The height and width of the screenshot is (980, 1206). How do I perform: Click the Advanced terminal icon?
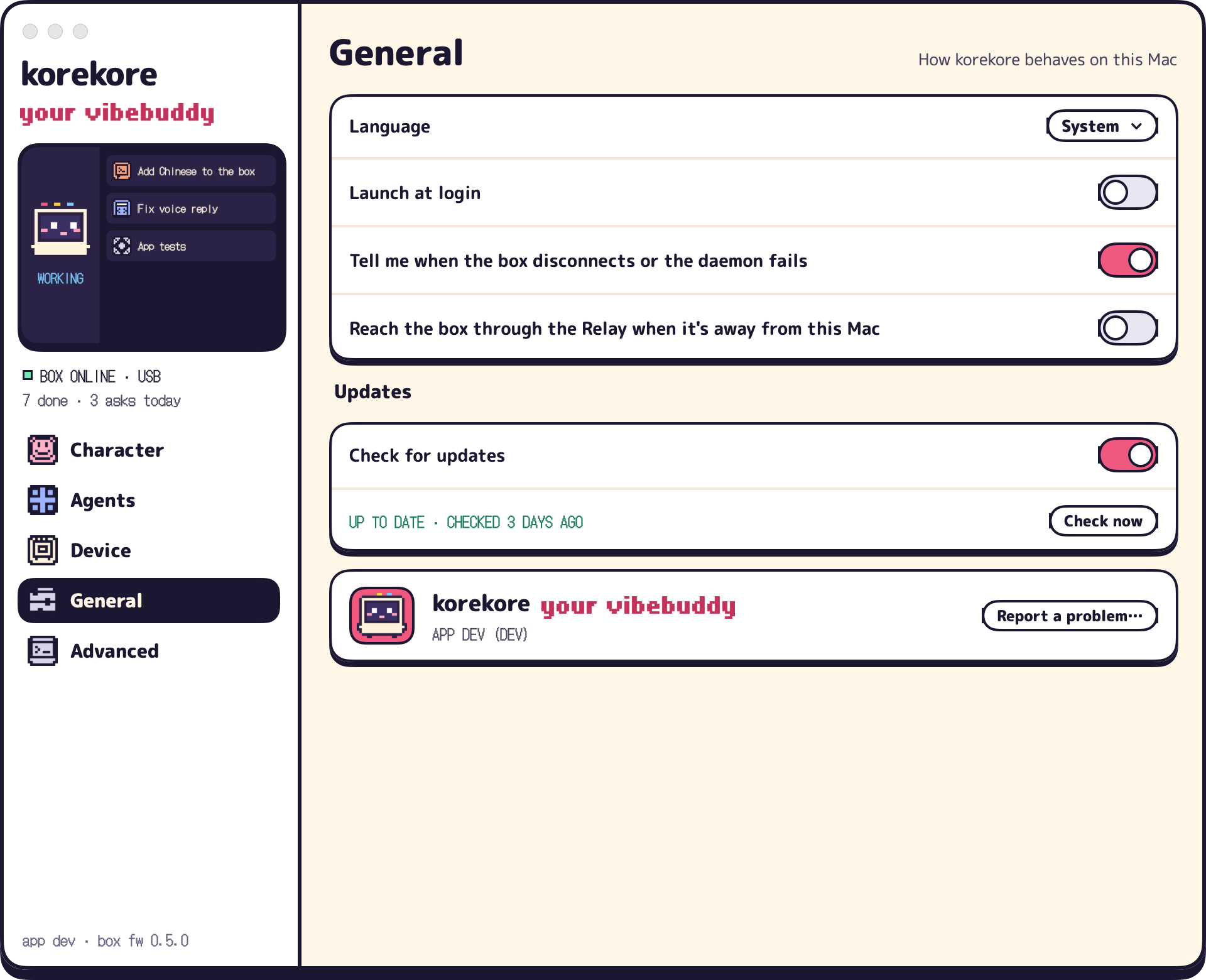43,651
